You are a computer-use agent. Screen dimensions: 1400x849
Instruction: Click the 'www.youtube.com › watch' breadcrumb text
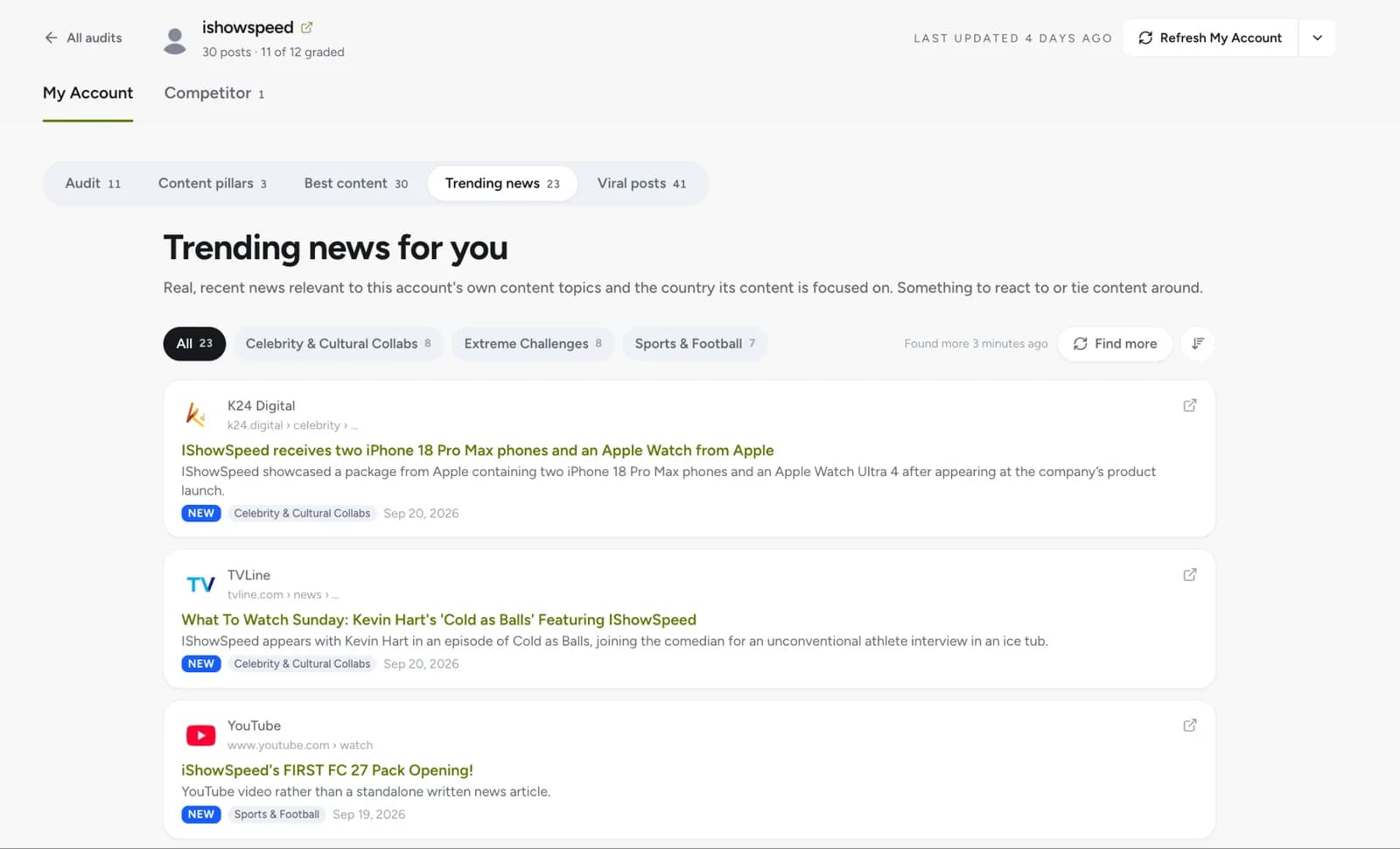[x=300, y=745]
